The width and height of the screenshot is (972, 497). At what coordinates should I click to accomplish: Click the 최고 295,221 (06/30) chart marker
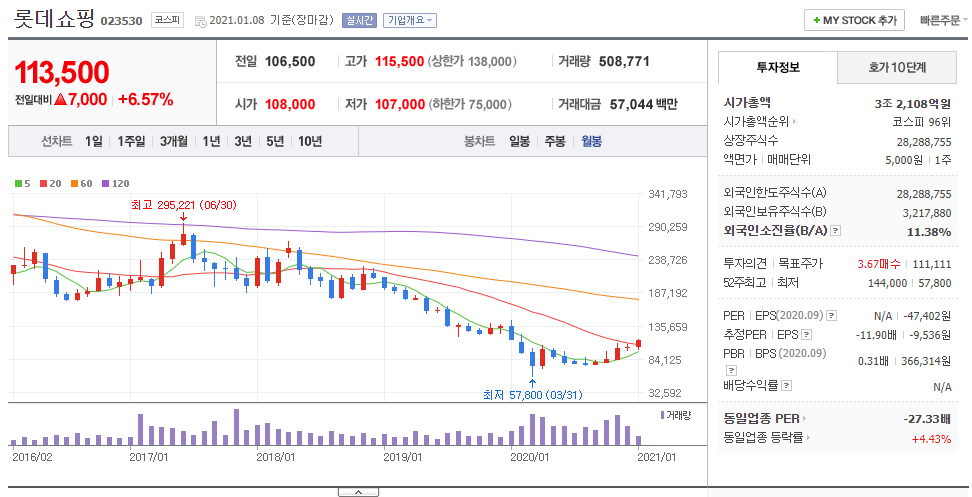183,205
